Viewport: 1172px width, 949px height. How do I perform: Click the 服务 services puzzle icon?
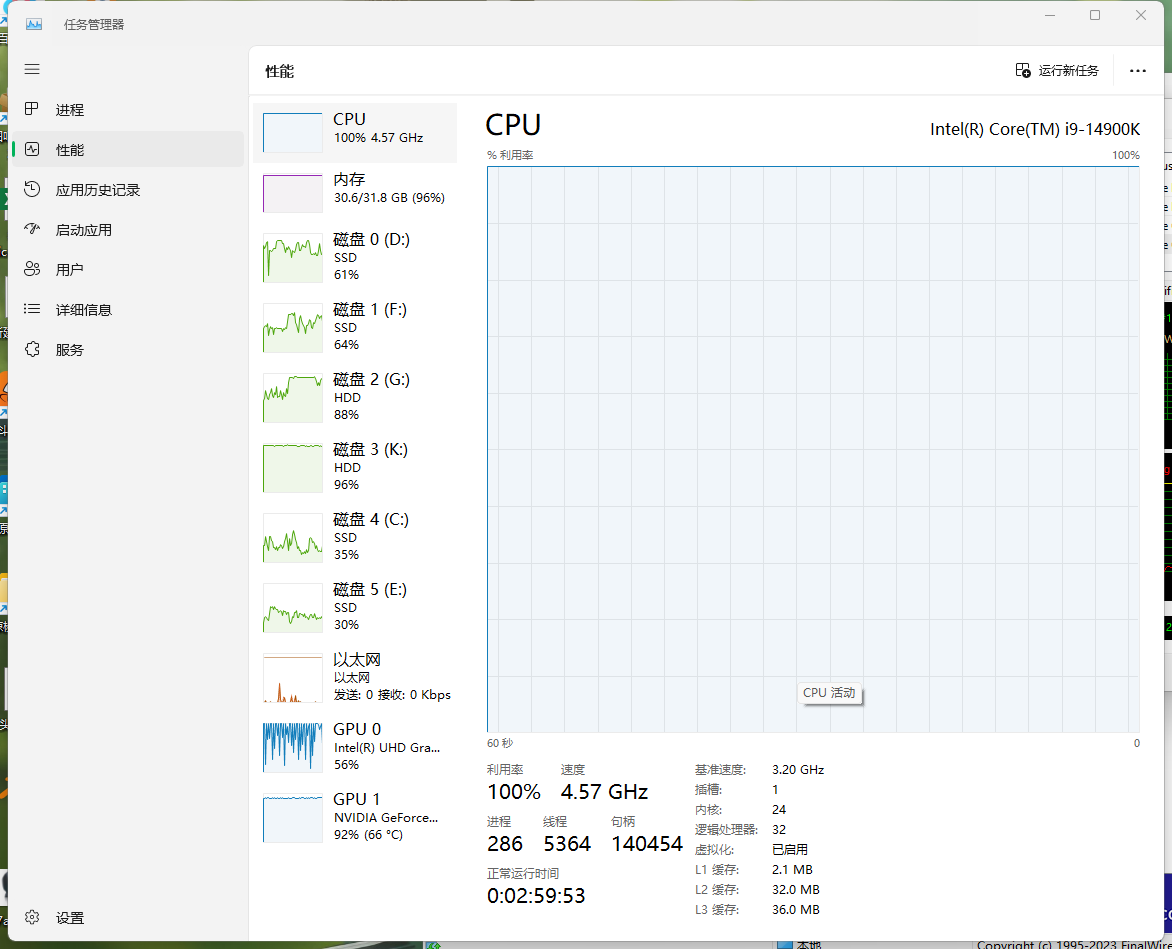tap(31, 349)
